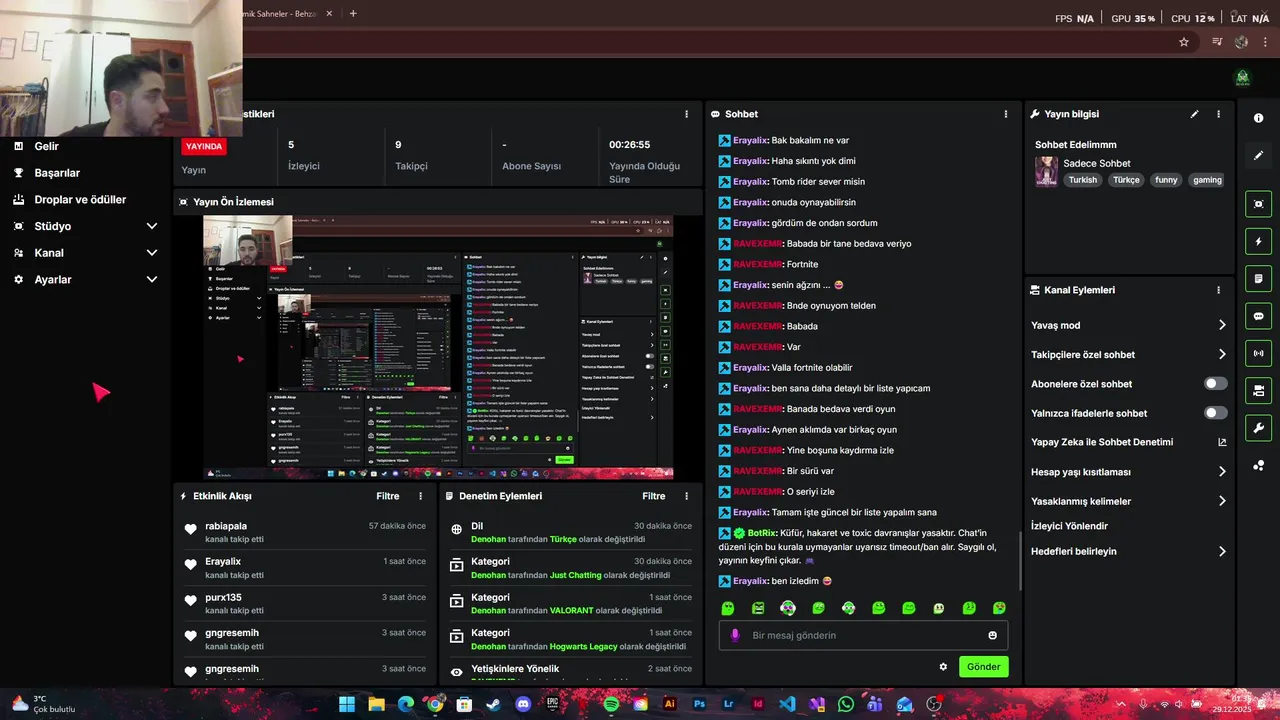Click the purple microphone icon in message box
Screen dimensions: 1280x720
[736, 635]
